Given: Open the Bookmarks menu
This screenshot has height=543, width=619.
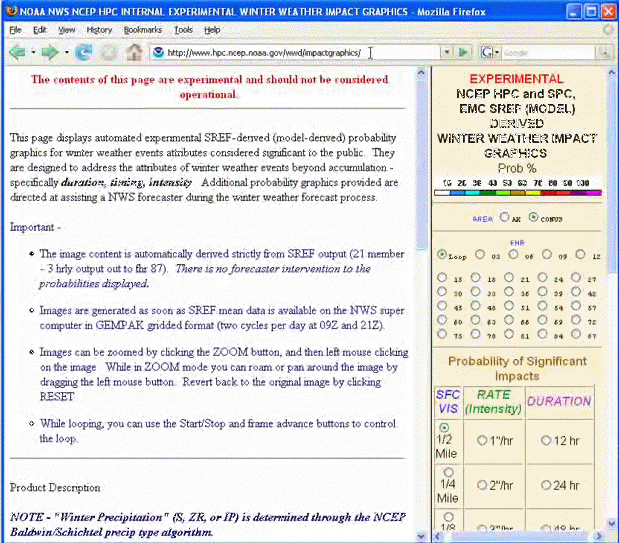Looking at the screenshot, I should (143, 30).
